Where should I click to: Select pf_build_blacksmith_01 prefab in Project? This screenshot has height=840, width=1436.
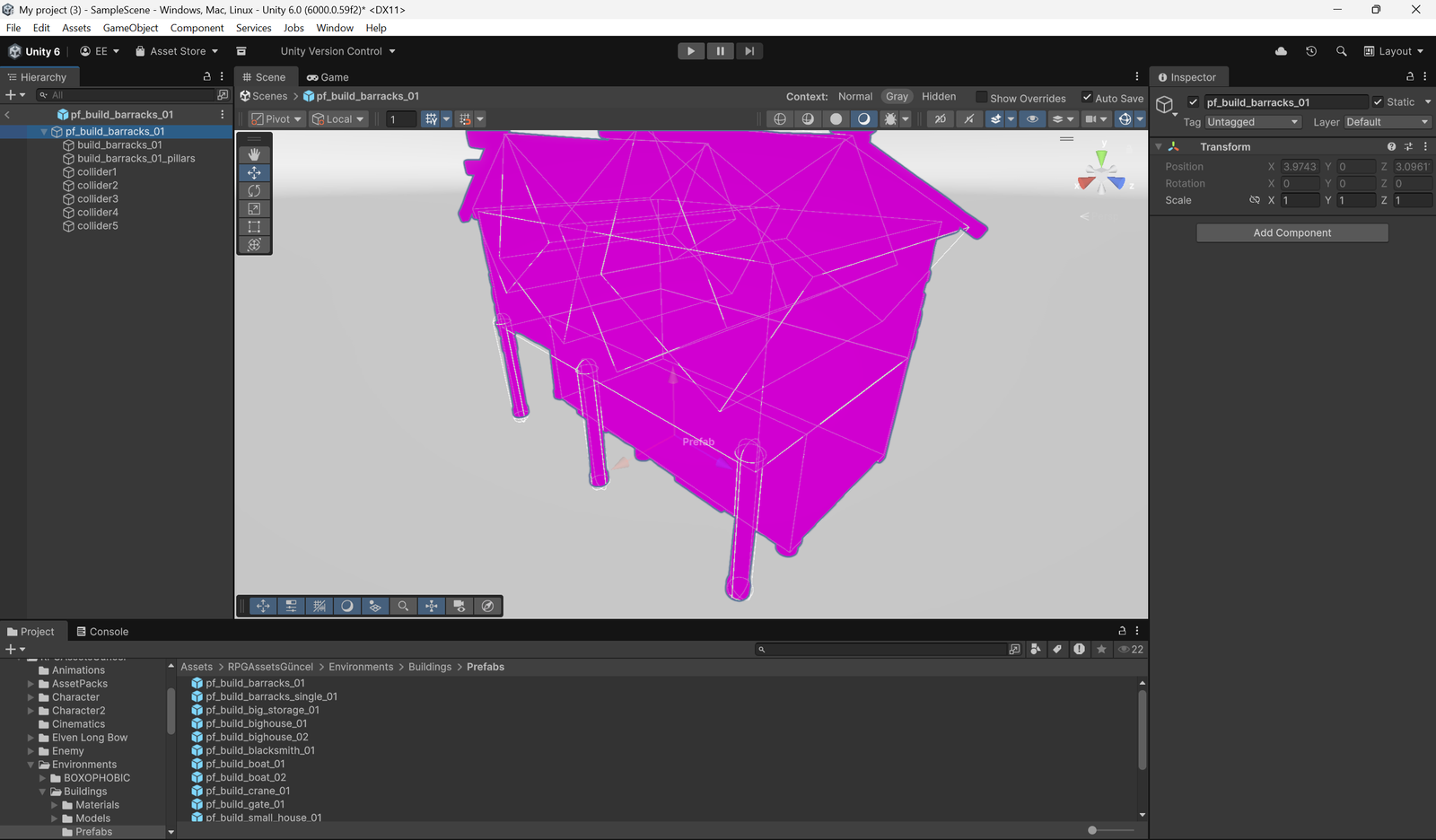pos(259,750)
